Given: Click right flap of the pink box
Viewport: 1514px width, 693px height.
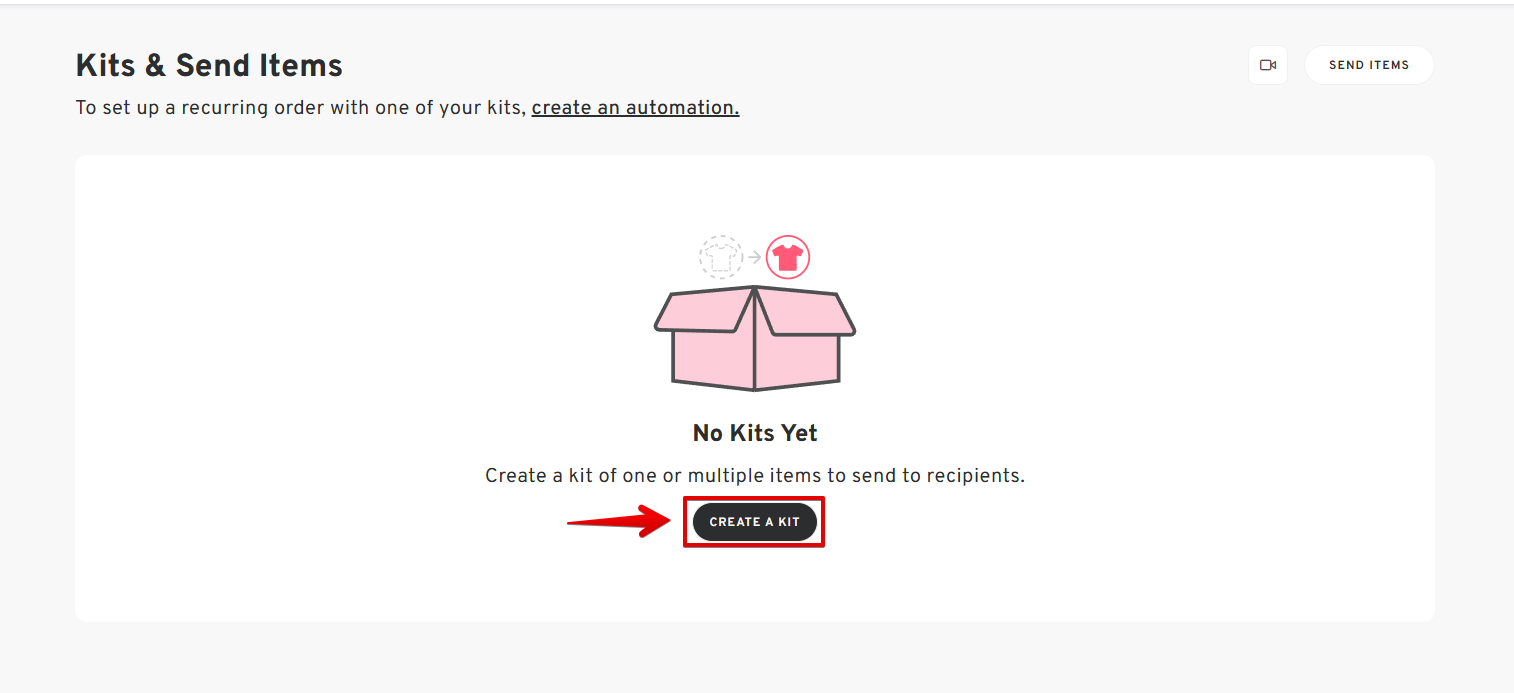Looking at the screenshot, I should click(810, 313).
